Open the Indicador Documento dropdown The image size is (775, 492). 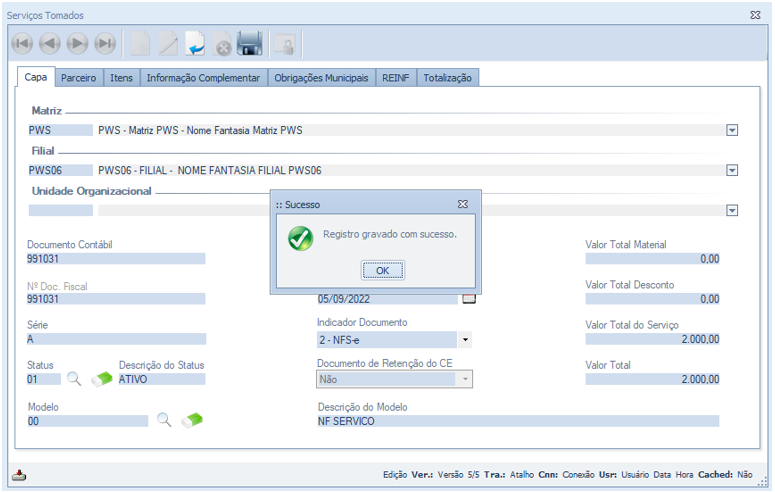[465, 340]
